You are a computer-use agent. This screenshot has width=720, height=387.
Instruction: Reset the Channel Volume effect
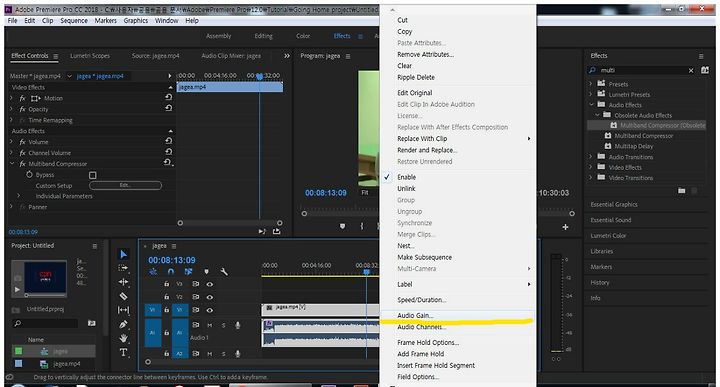click(x=169, y=151)
